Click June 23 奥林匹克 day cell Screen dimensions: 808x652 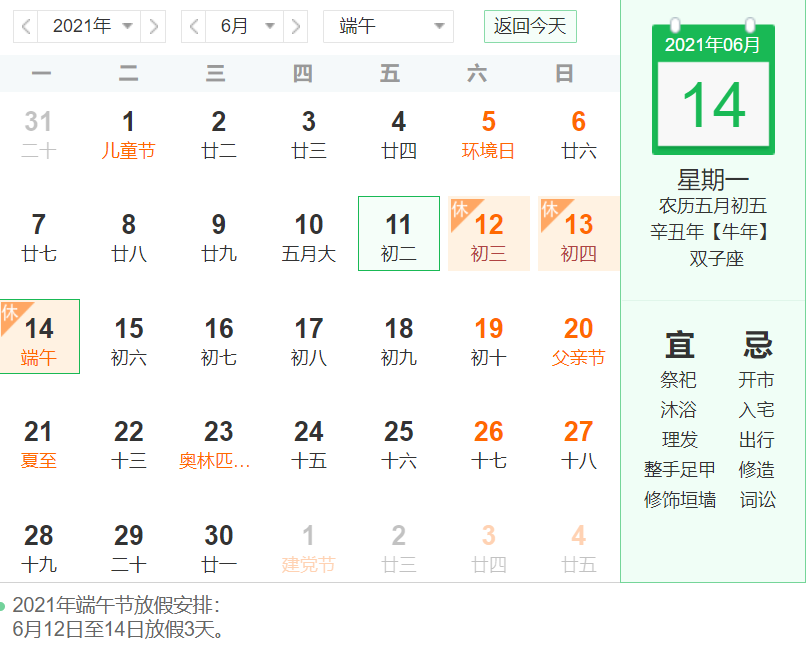pyautogui.click(x=218, y=444)
